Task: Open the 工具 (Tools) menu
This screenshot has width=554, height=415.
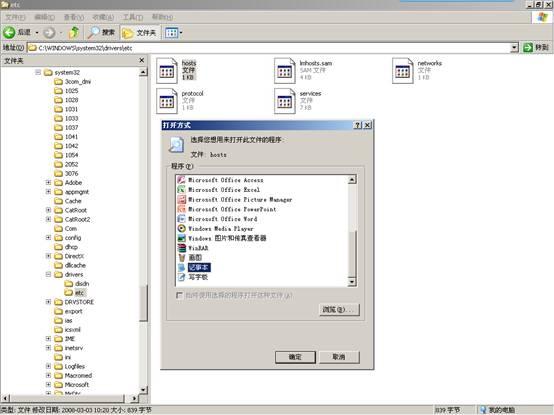Action: pos(133,17)
